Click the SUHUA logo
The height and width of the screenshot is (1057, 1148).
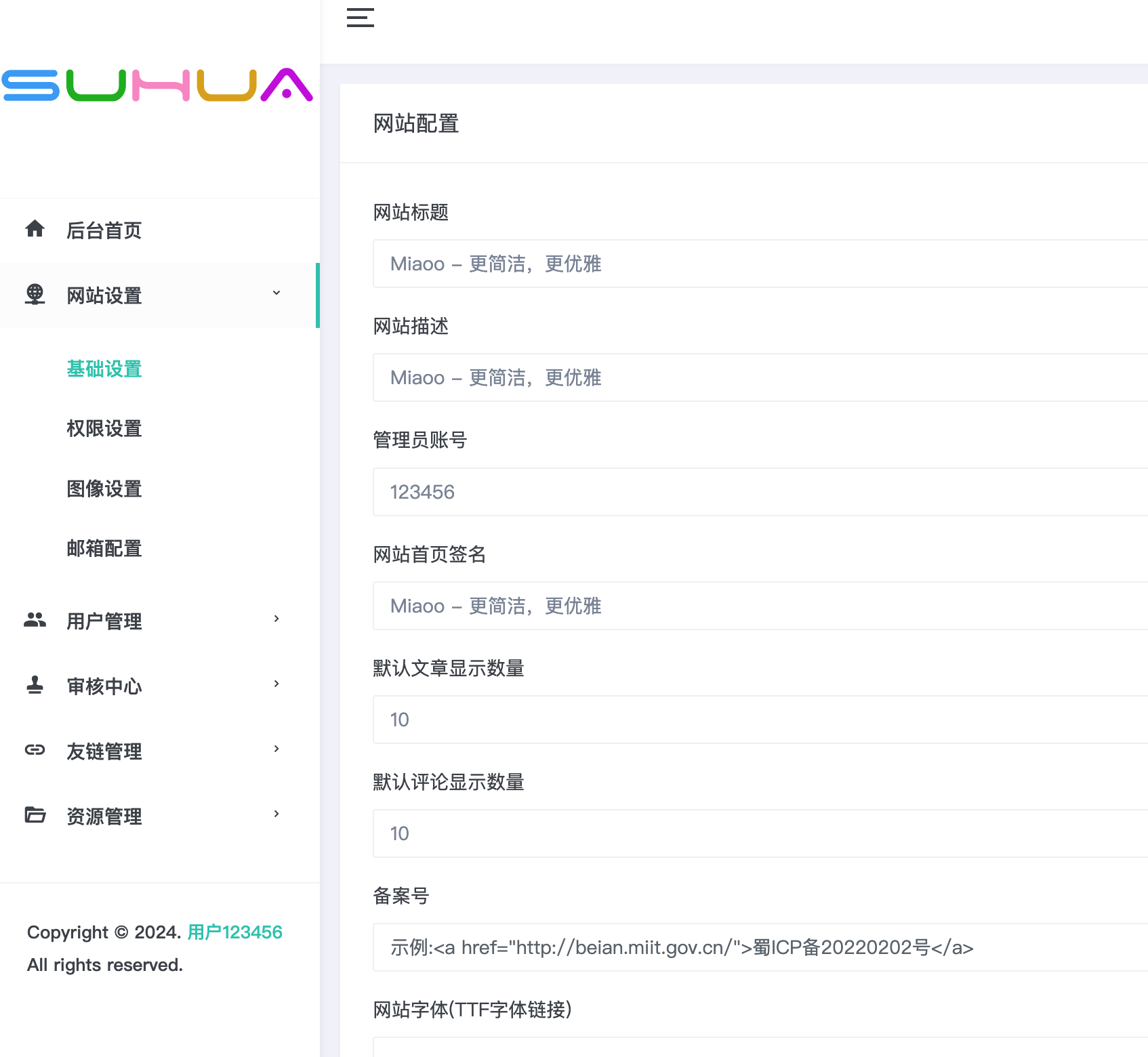tap(157, 85)
